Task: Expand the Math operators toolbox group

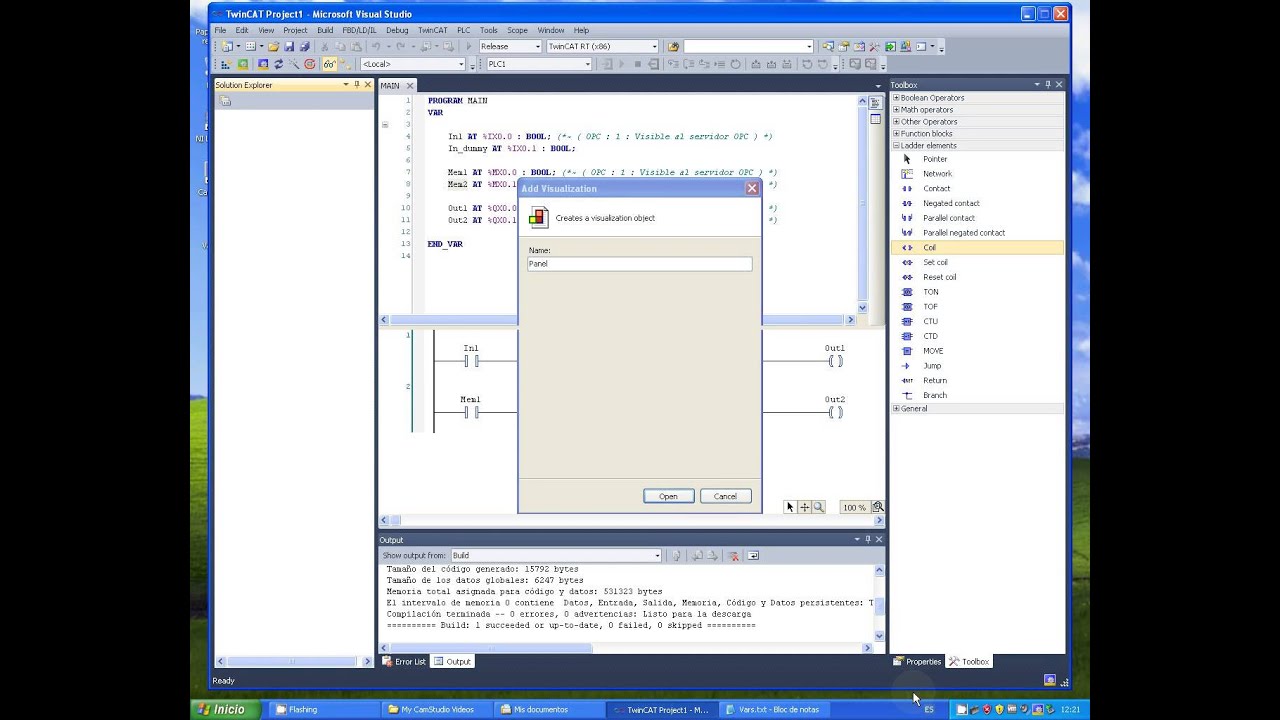Action: (896, 110)
